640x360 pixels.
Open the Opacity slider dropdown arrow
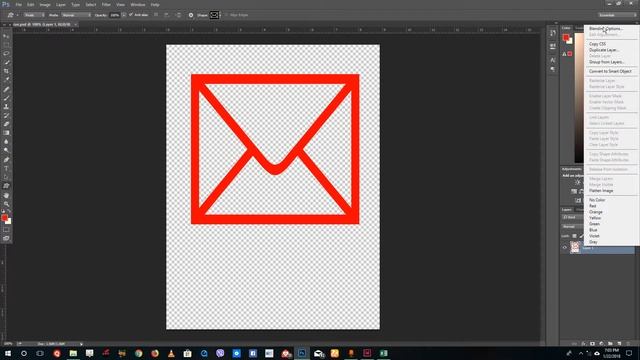pyautogui.click(x=124, y=15)
